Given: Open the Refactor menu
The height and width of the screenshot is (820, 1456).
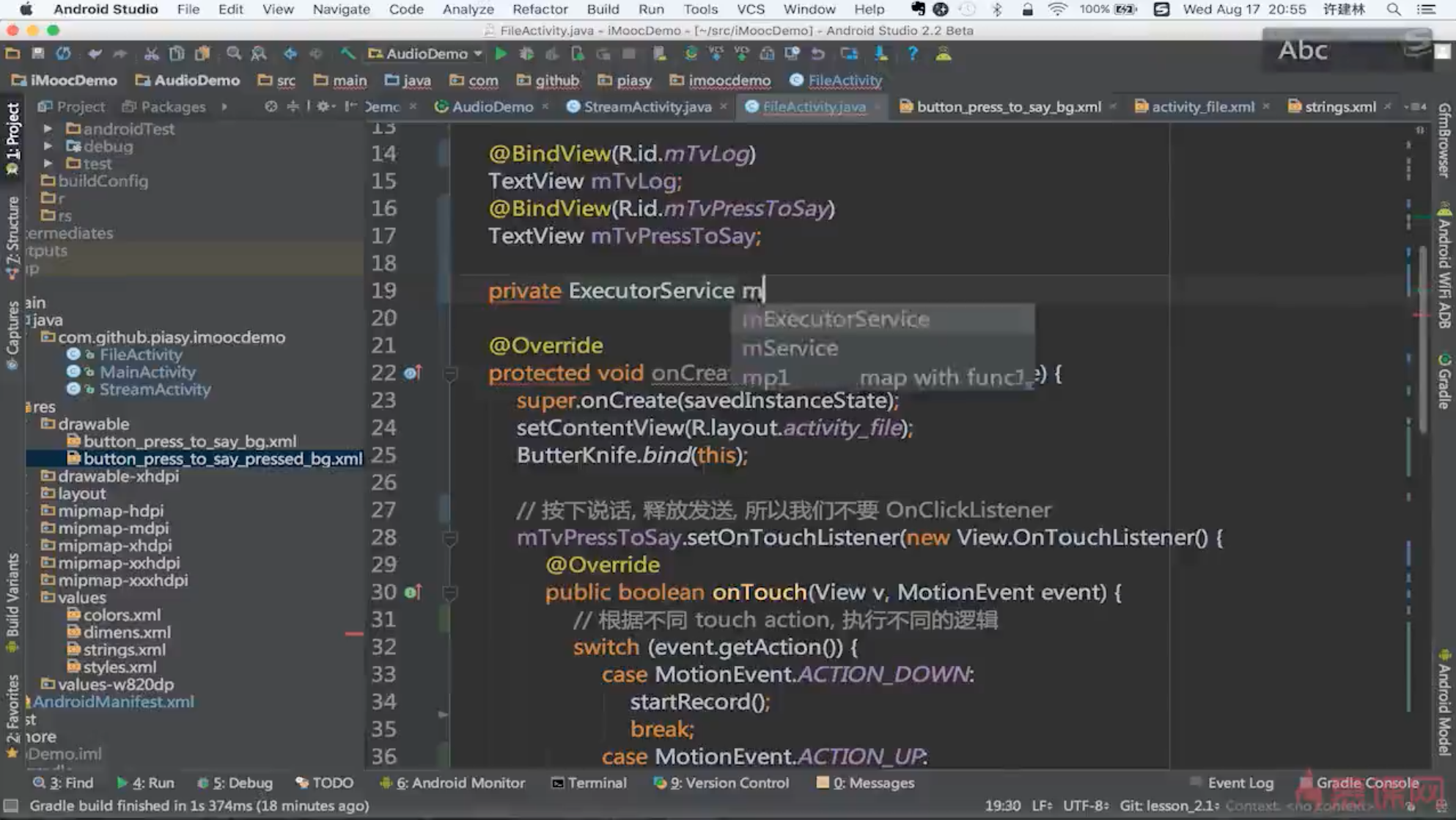Looking at the screenshot, I should point(540,10).
